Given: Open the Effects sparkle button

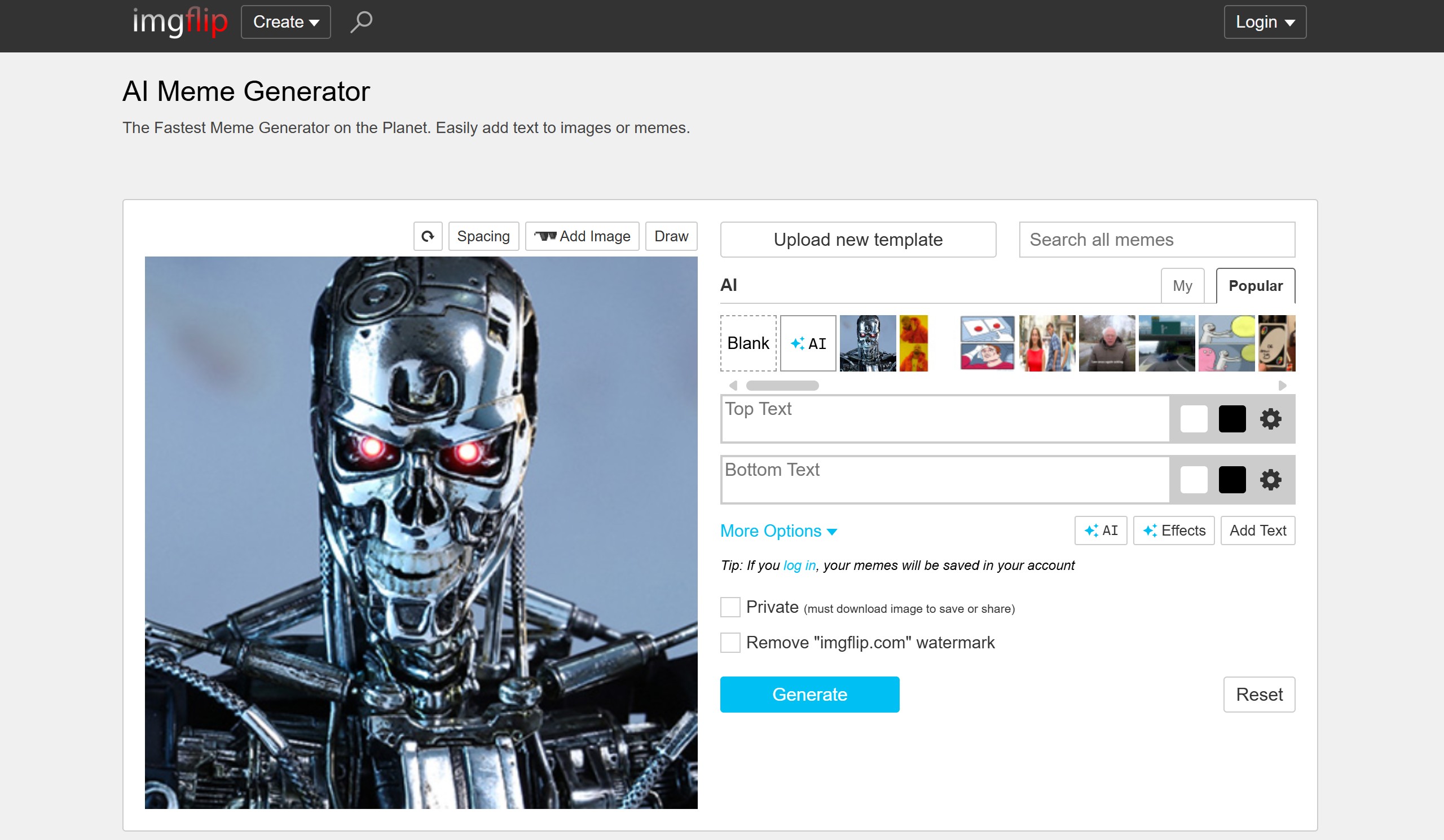Looking at the screenshot, I should [1174, 530].
